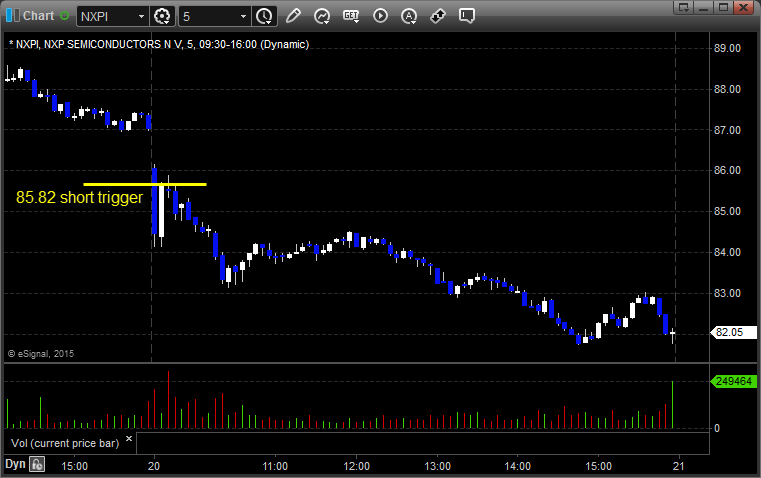The width and height of the screenshot is (761, 478).
Task: Minimize the chart window
Action: [x=704, y=7]
